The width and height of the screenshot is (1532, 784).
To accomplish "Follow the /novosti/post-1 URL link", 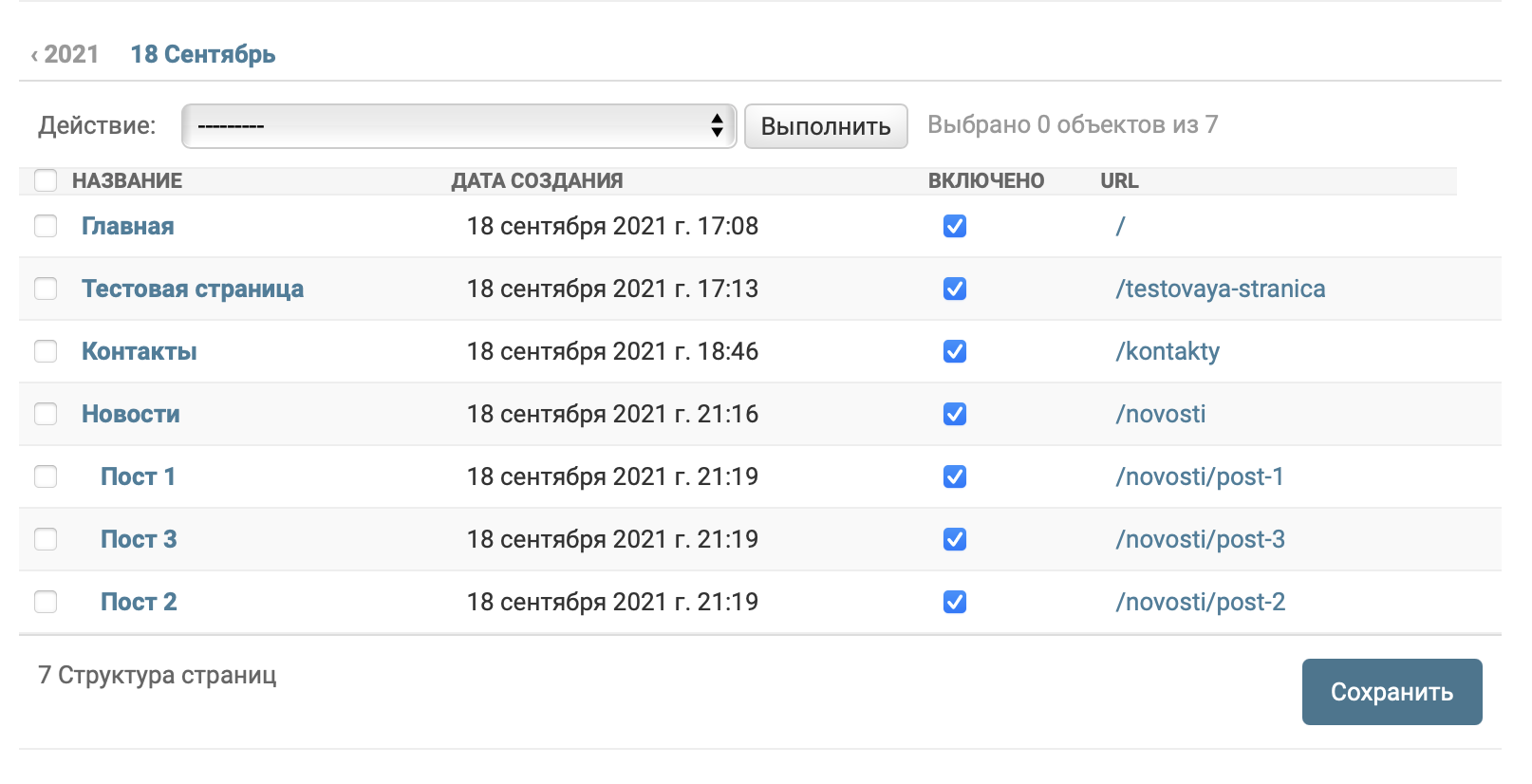I will pos(1200,476).
